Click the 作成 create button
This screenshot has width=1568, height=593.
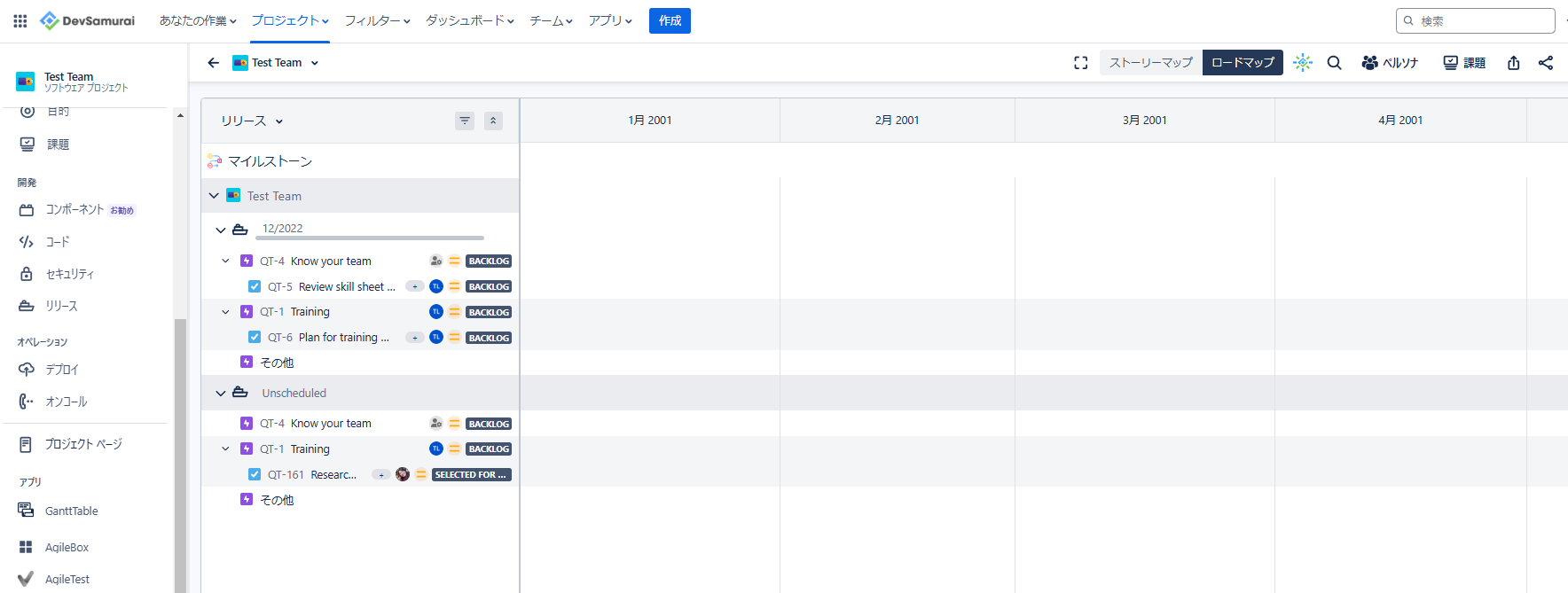670,20
